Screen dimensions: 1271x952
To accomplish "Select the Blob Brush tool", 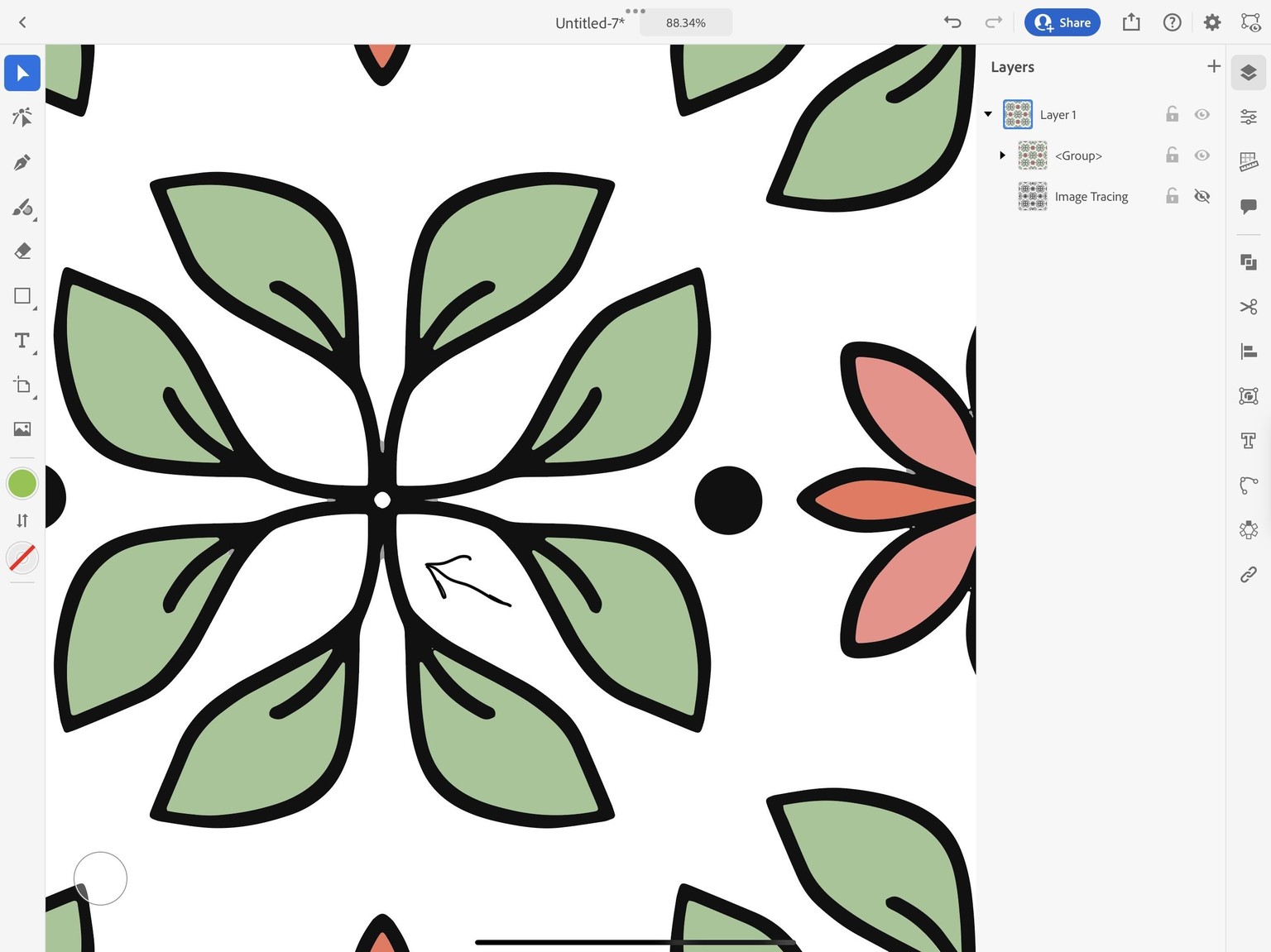I will (x=22, y=207).
